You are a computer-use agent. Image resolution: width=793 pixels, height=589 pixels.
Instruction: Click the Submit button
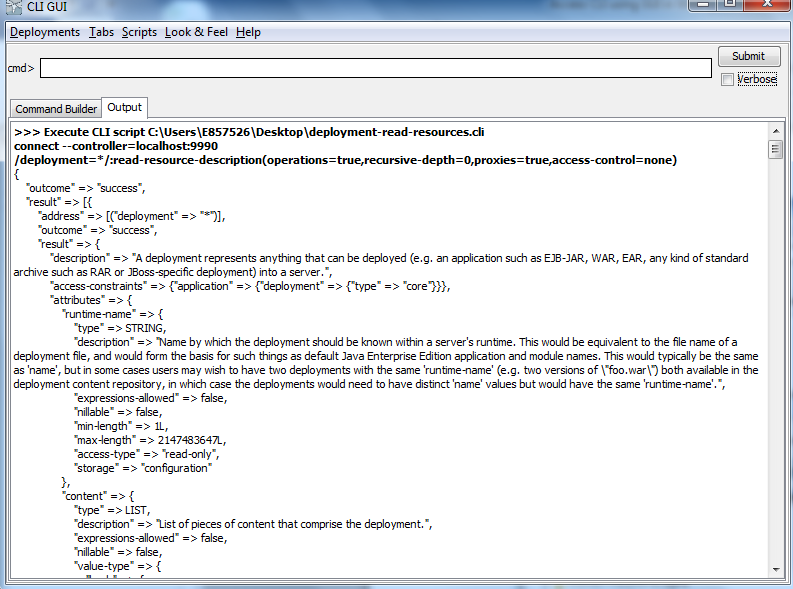[x=749, y=56]
